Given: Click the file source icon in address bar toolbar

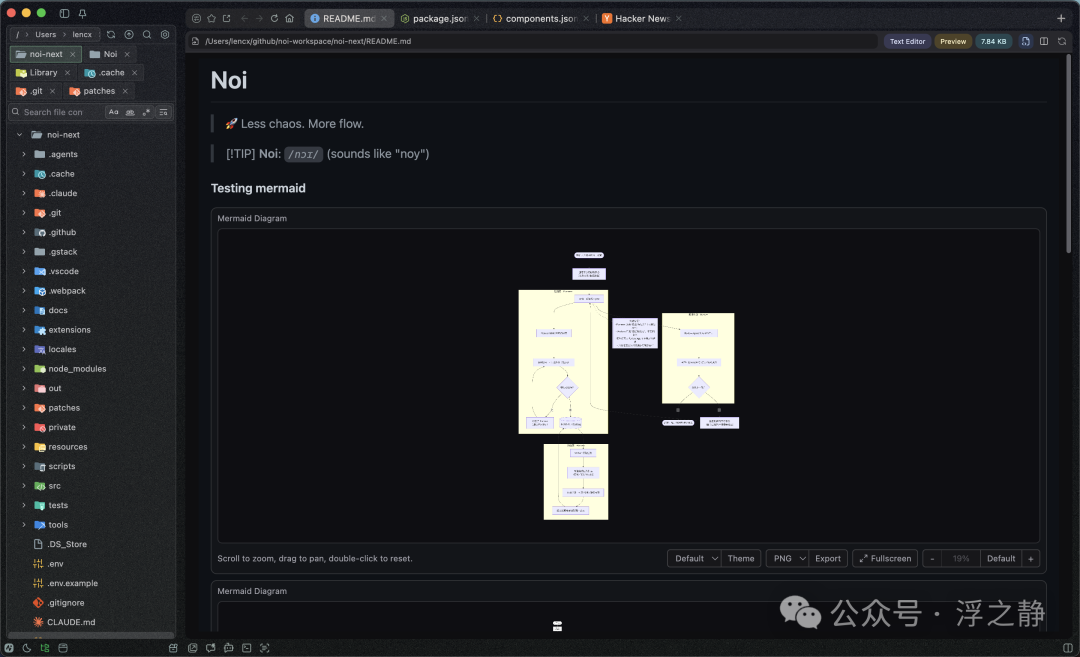Looking at the screenshot, I should click(1026, 41).
